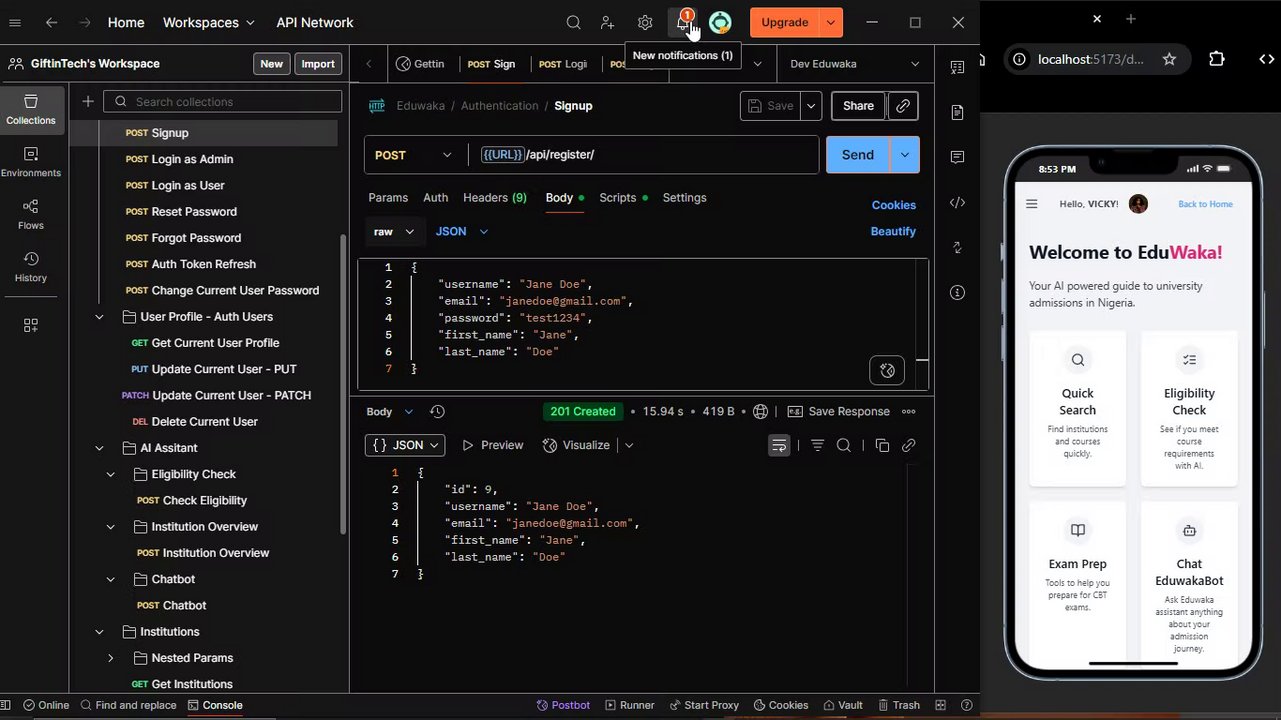Collapse the User Profile - Auth Users folder
This screenshot has width=1281, height=720.
coord(99,317)
